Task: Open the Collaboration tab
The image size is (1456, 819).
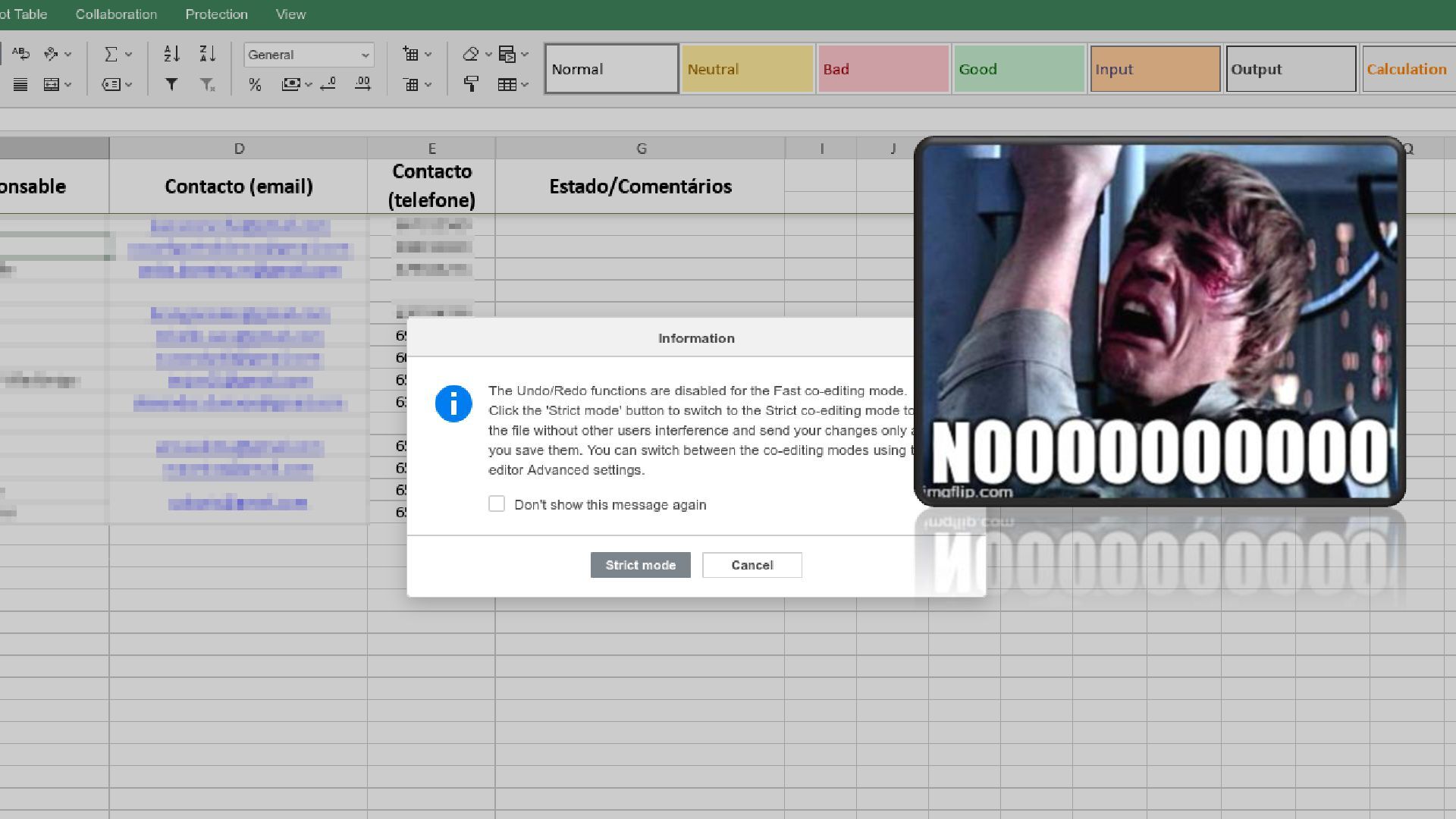Action: pyautogui.click(x=116, y=14)
